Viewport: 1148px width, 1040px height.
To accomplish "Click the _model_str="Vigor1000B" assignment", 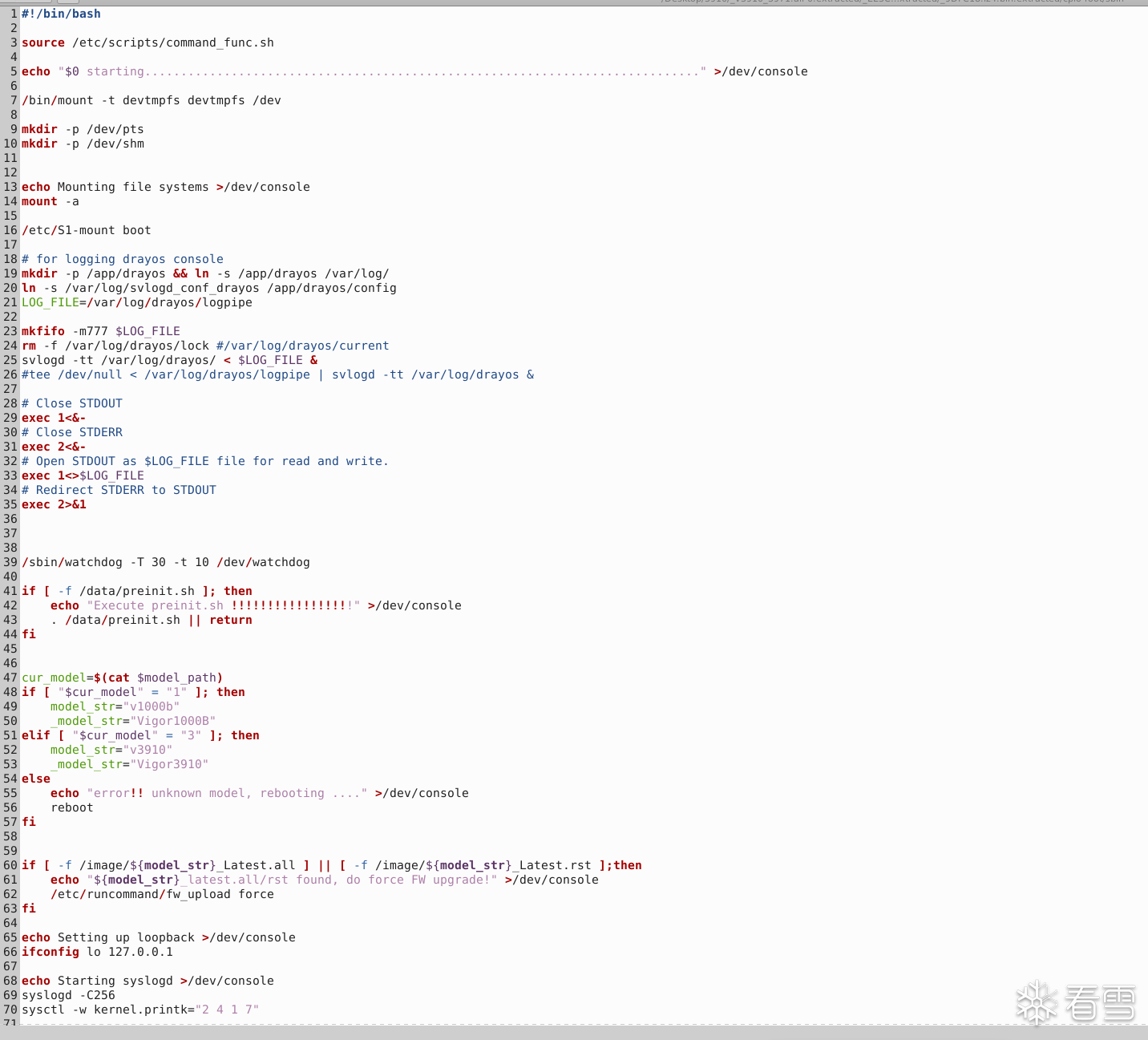I will 133,721.
